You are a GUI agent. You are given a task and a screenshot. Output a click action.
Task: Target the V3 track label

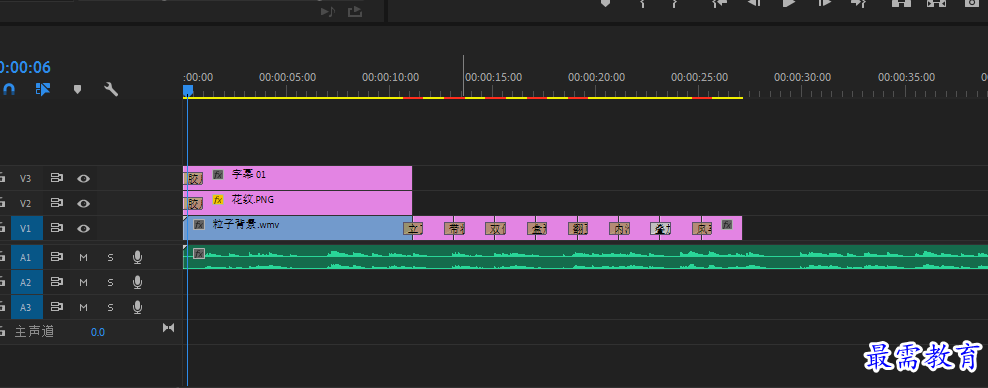tap(25, 179)
